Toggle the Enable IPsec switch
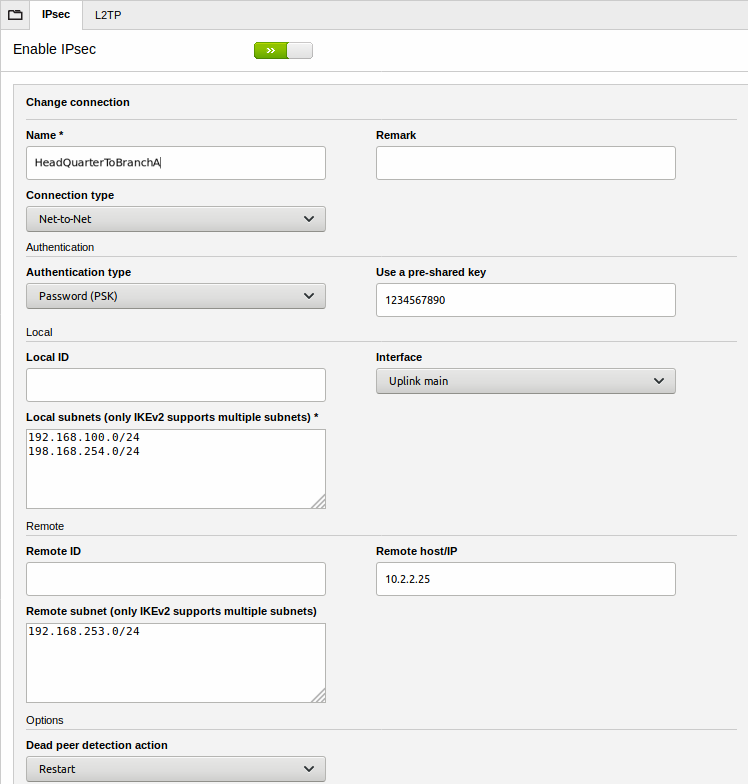748x784 pixels. point(283,50)
